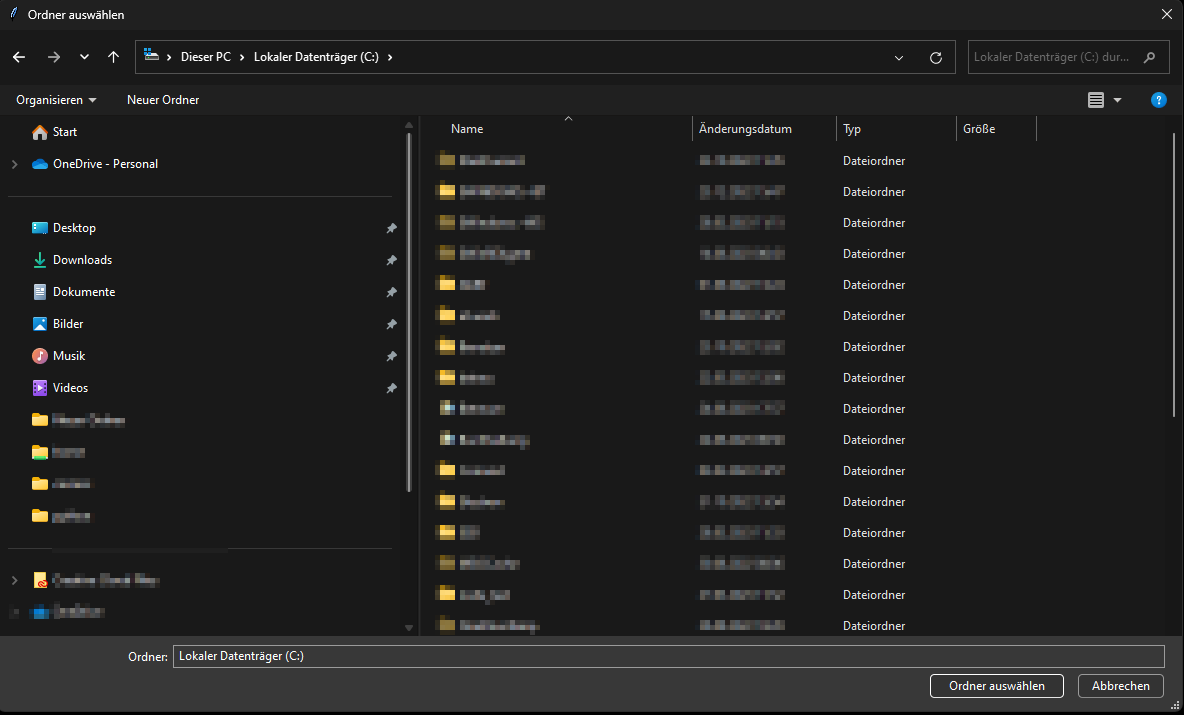Viewport: 1184px width, 715px height.
Task: Open the help question mark icon
Action: tap(1158, 100)
